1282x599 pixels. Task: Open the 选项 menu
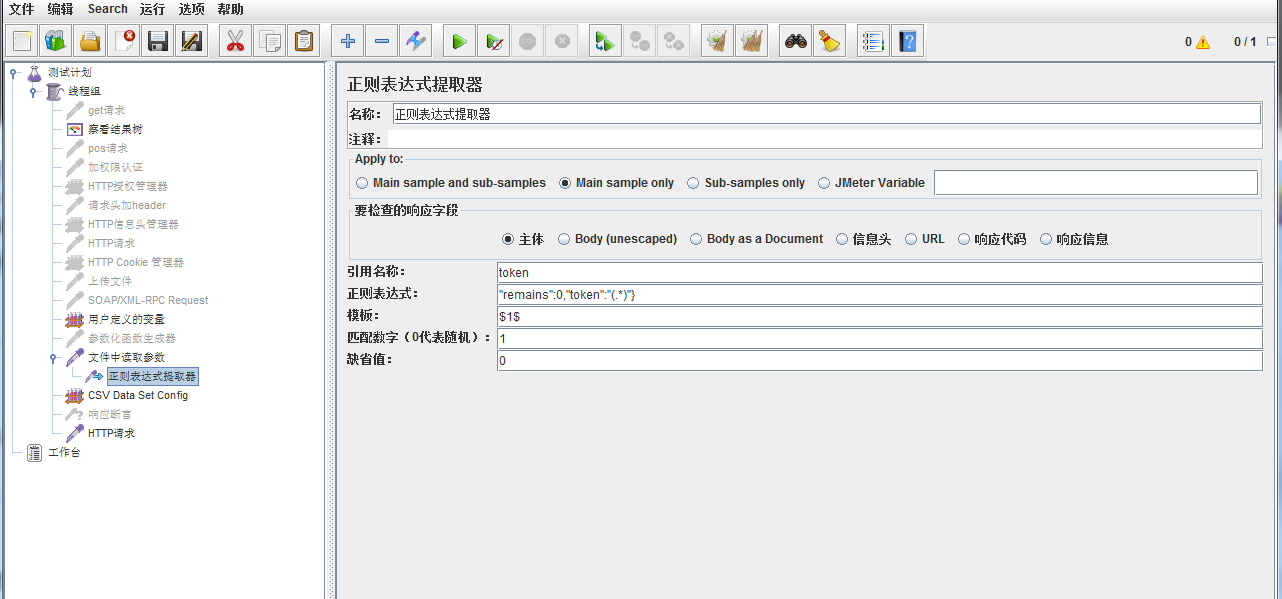(191, 9)
